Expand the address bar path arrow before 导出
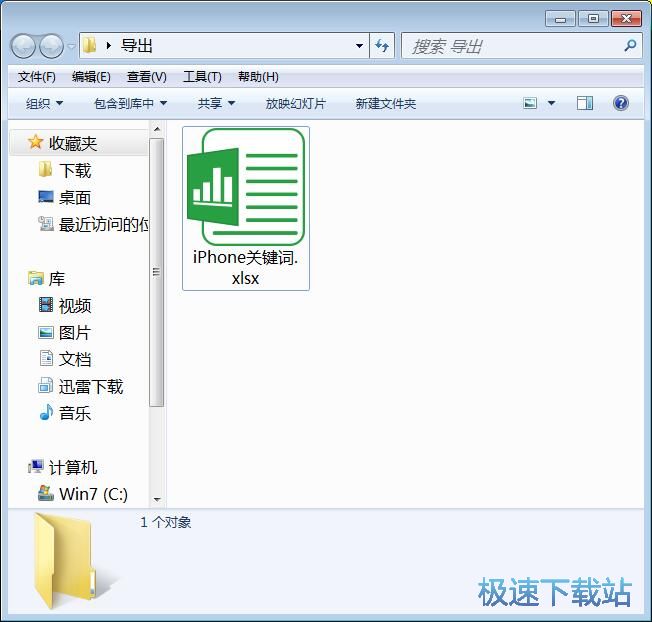The image size is (652, 622). point(109,46)
